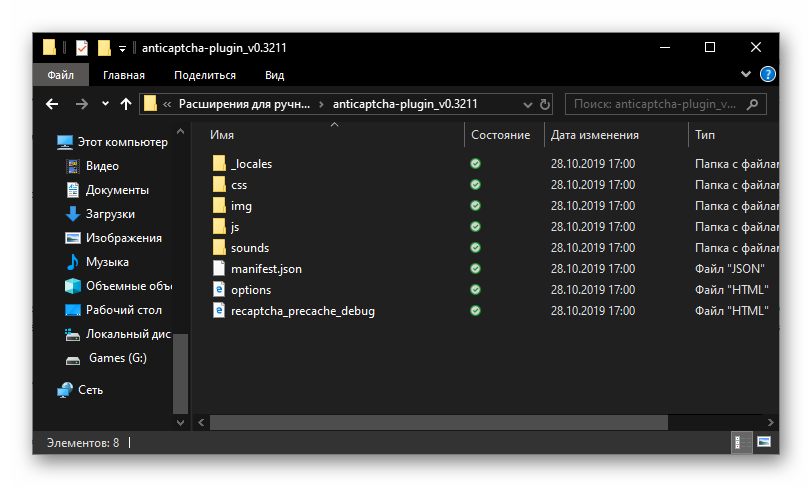Switch to the Вид ribbon tab

tap(274, 75)
